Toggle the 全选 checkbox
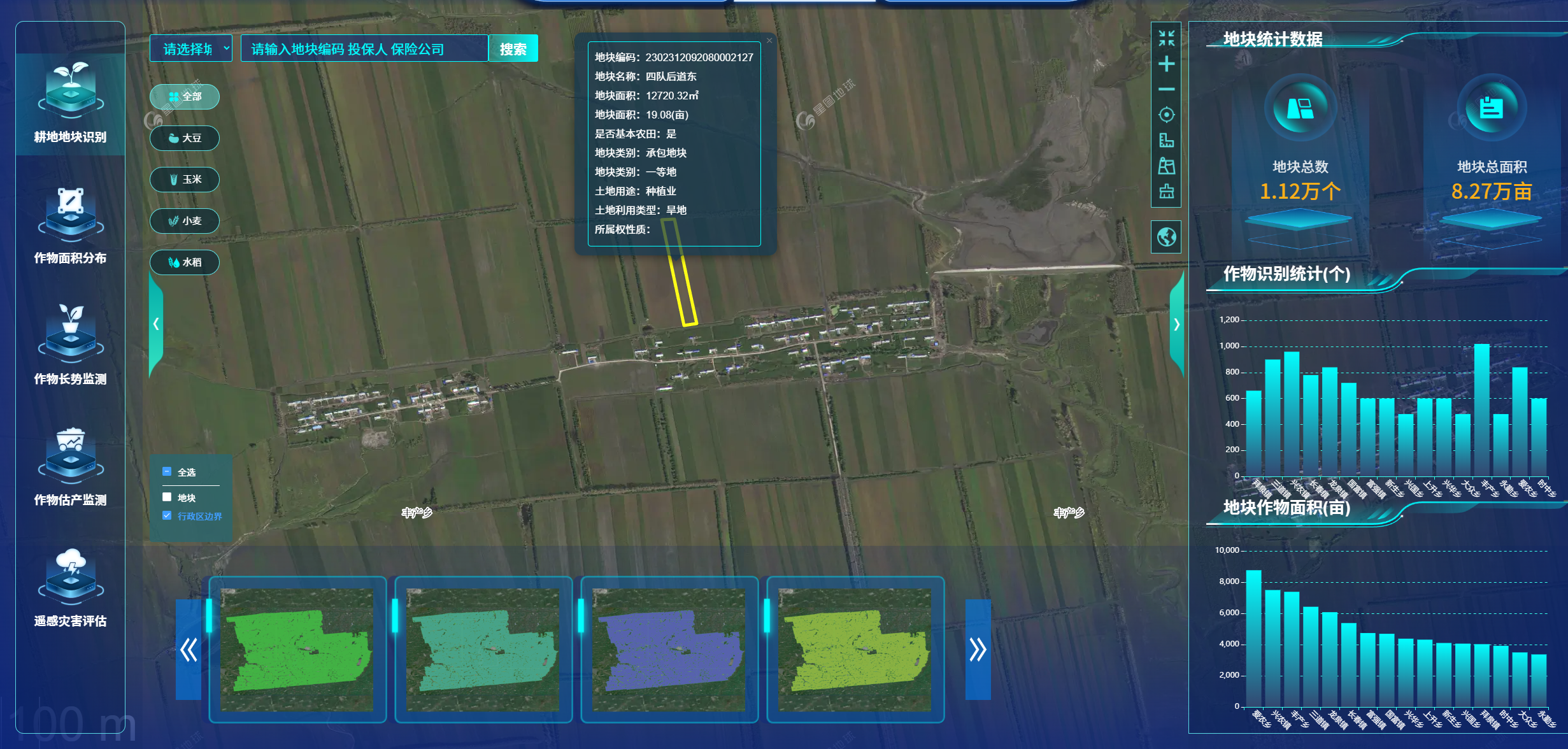Screen dimensions: 1568x749 click(x=167, y=472)
